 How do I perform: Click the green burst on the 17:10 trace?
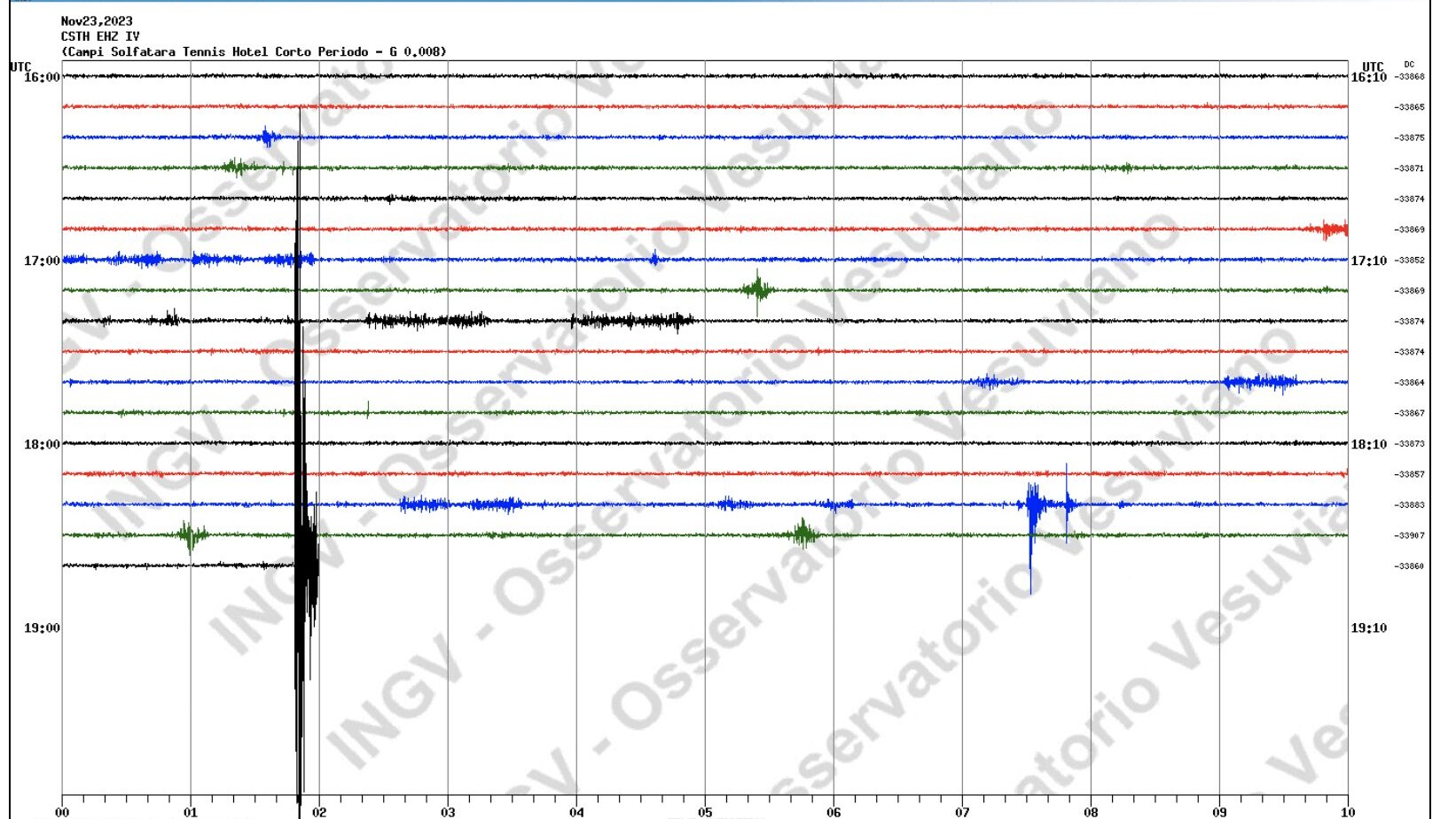click(x=757, y=288)
